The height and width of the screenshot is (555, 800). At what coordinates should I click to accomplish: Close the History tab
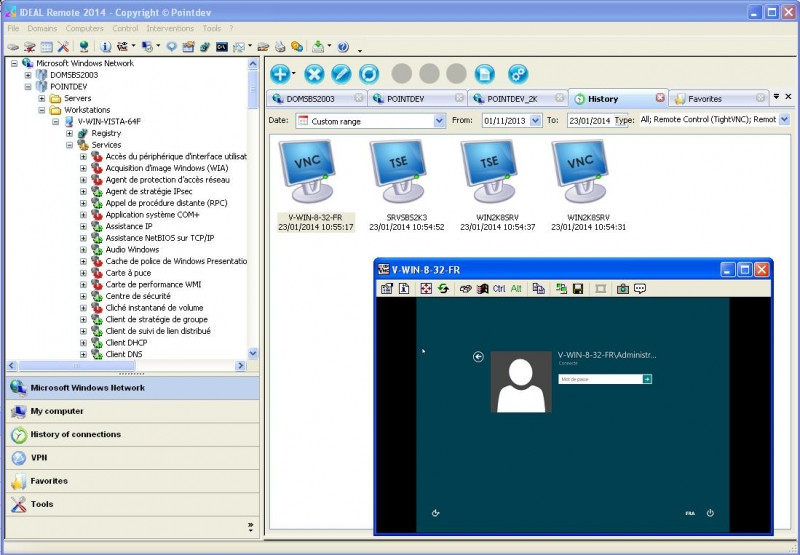point(660,97)
